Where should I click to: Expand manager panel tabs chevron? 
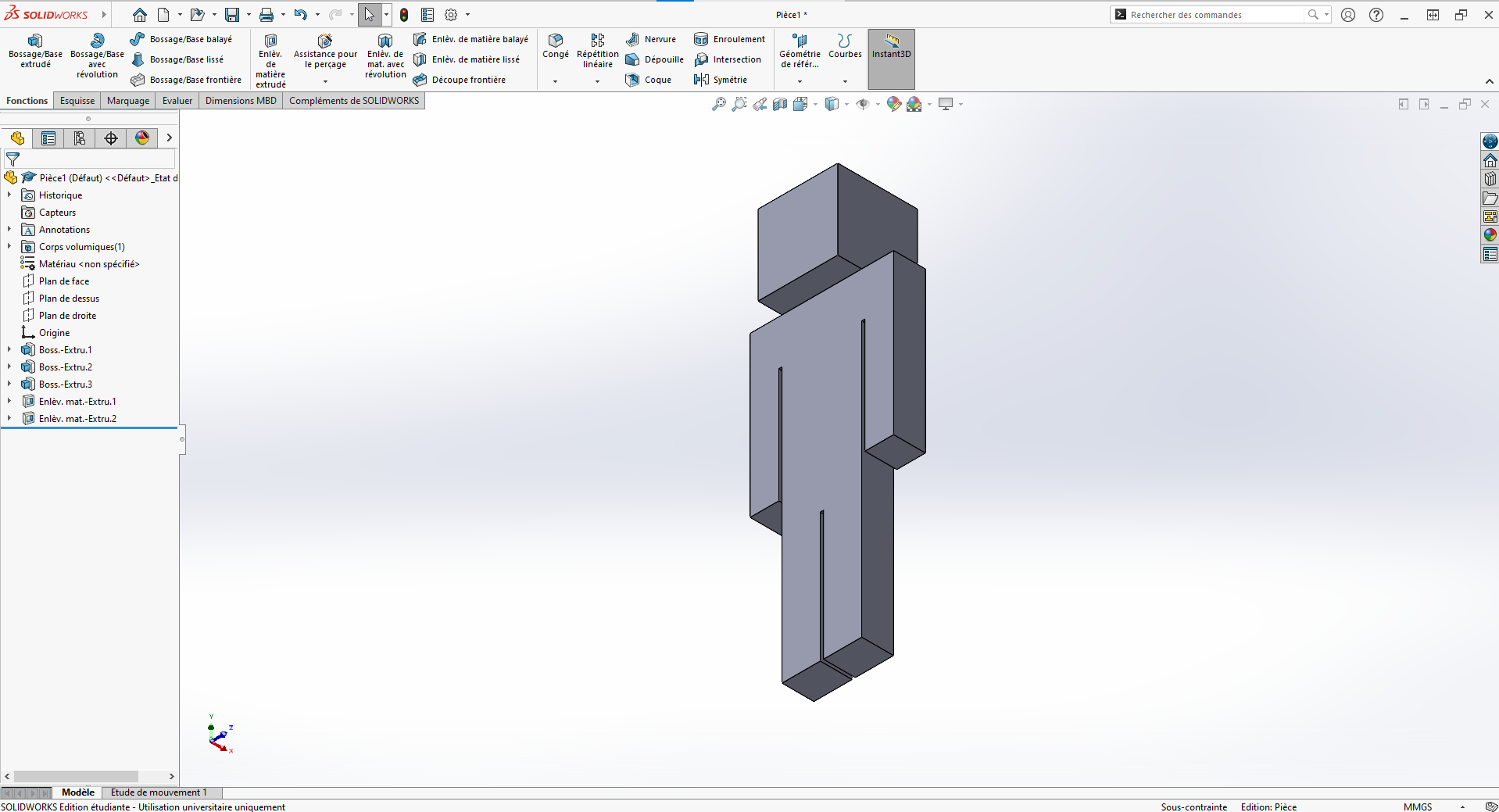[169, 138]
